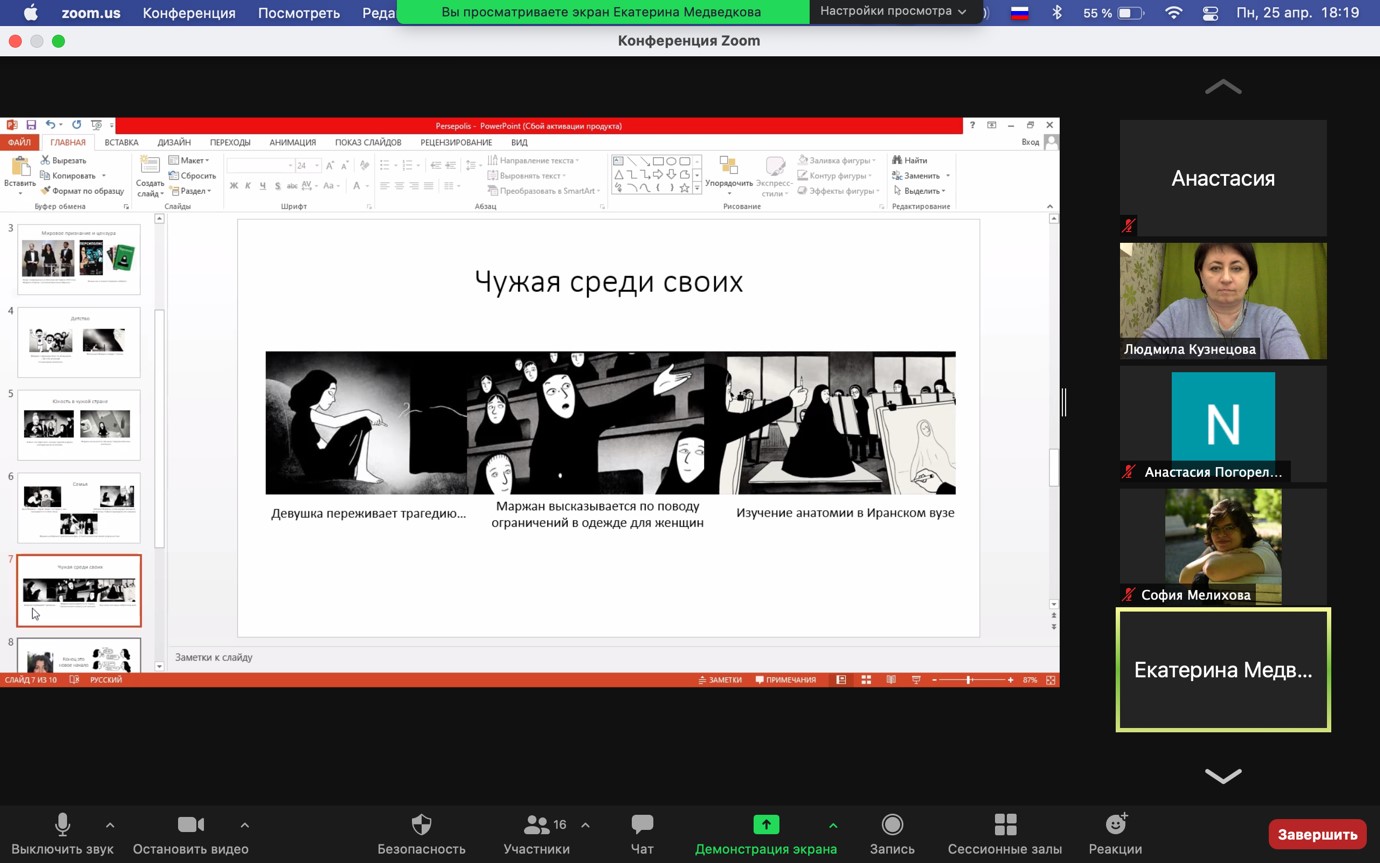The width and height of the screenshot is (1380, 863).
Task: Show previous participants with up chevron
Action: 1223,87
